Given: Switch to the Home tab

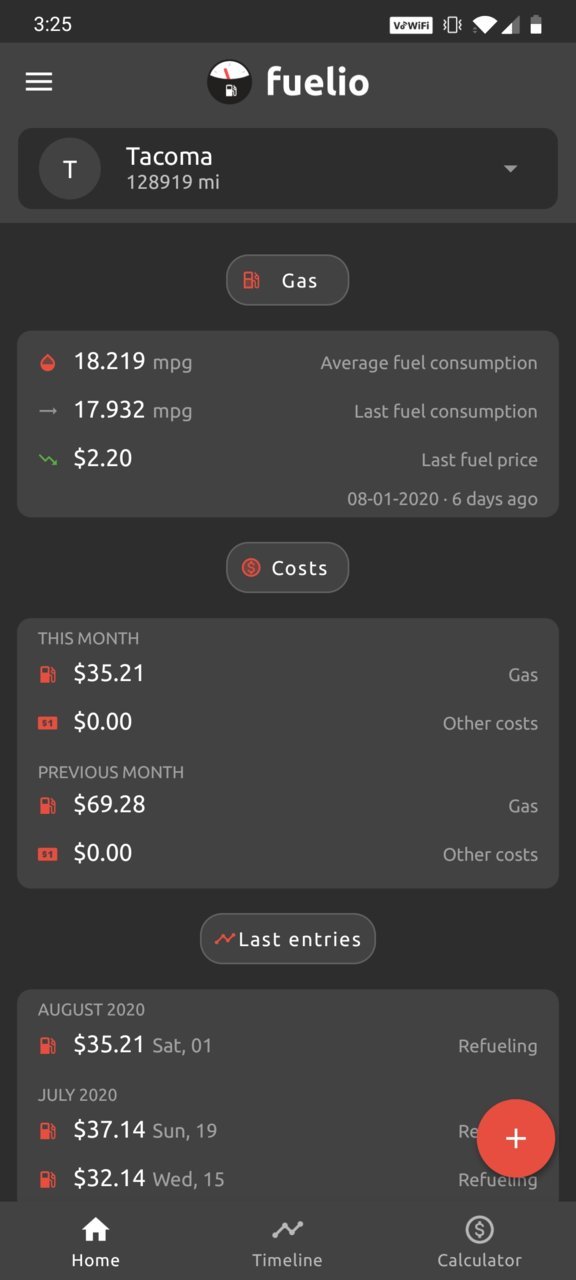Looking at the screenshot, I should coord(95,1242).
